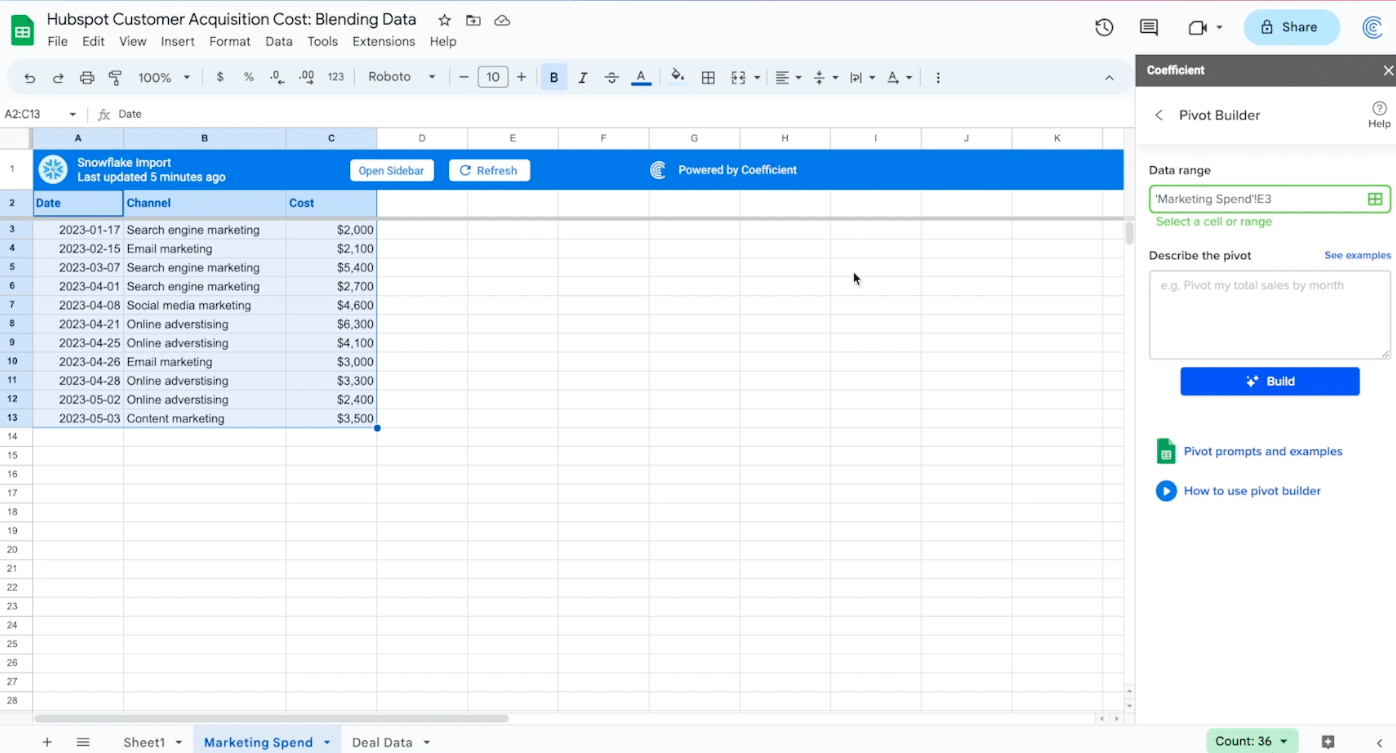Click the redo icon in toolbar

(x=58, y=78)
